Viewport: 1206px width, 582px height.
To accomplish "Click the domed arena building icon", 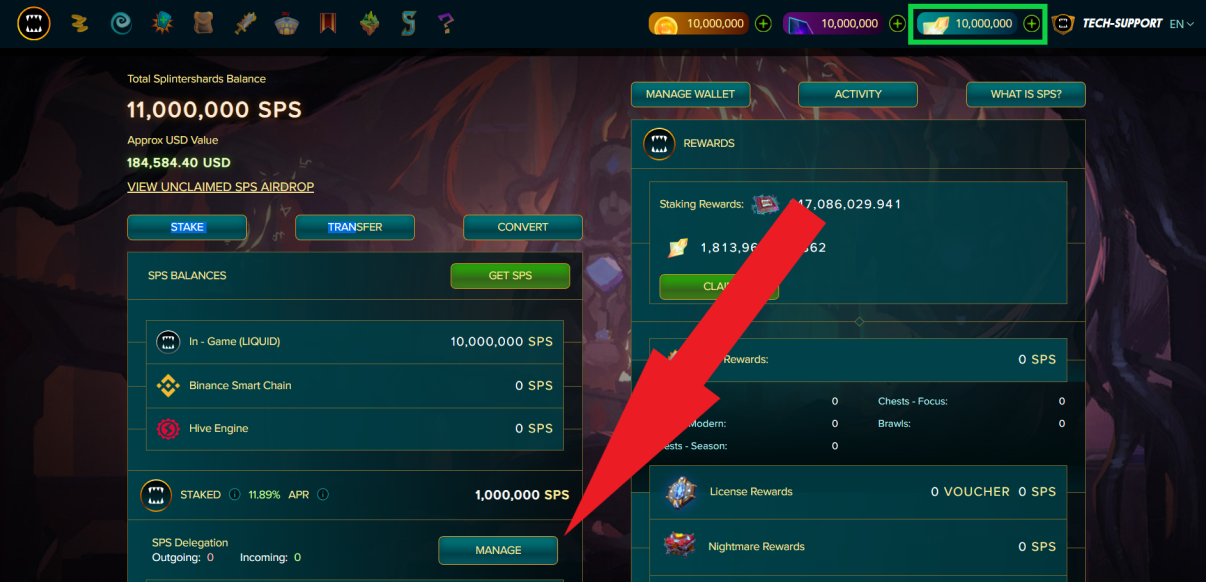I will point(288,23).
